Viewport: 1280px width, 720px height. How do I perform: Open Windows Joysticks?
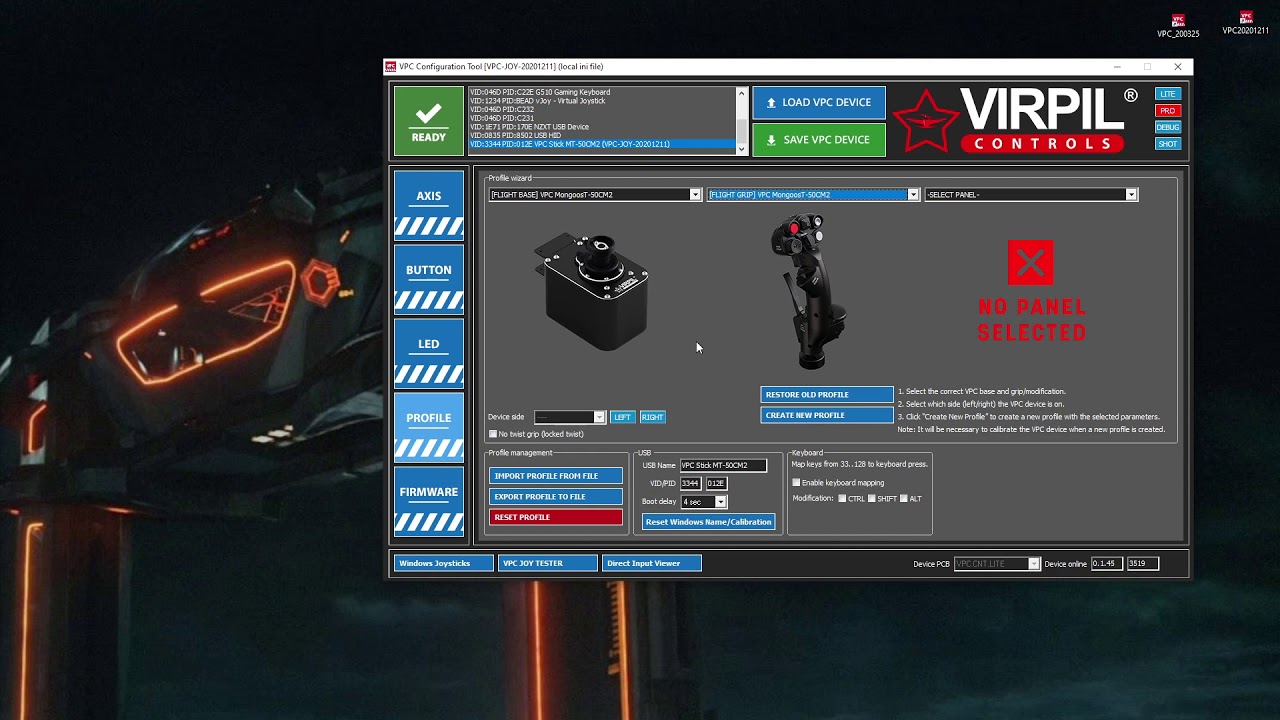click(443, 563)
